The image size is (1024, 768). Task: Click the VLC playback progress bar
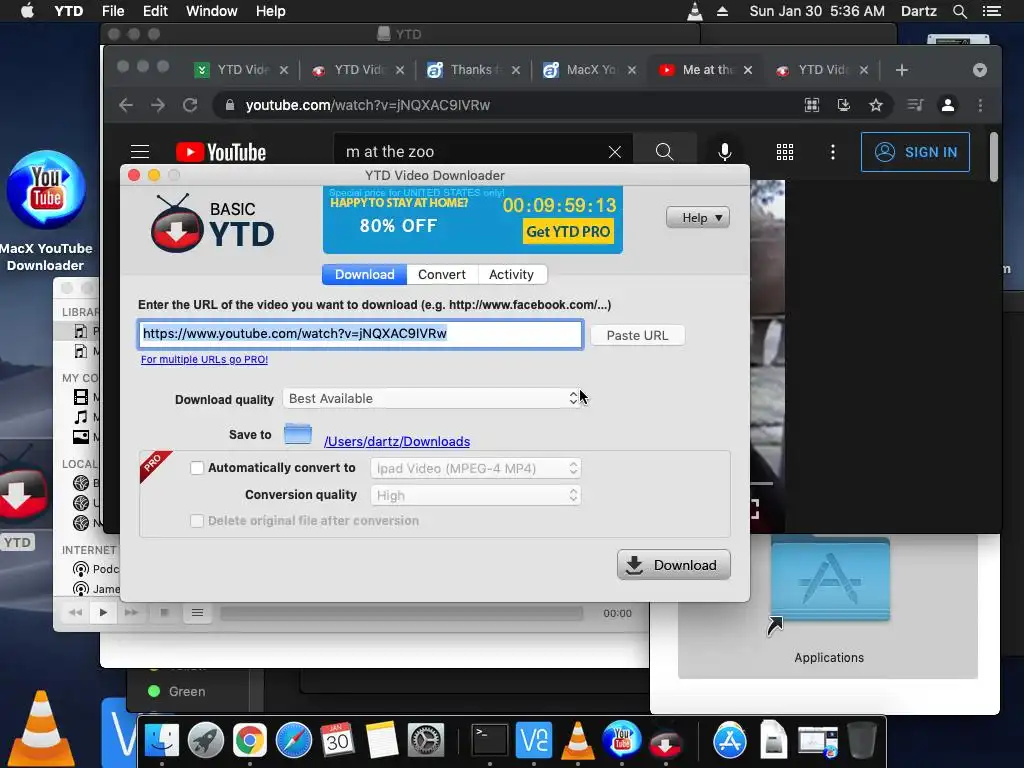click(402, 613)
